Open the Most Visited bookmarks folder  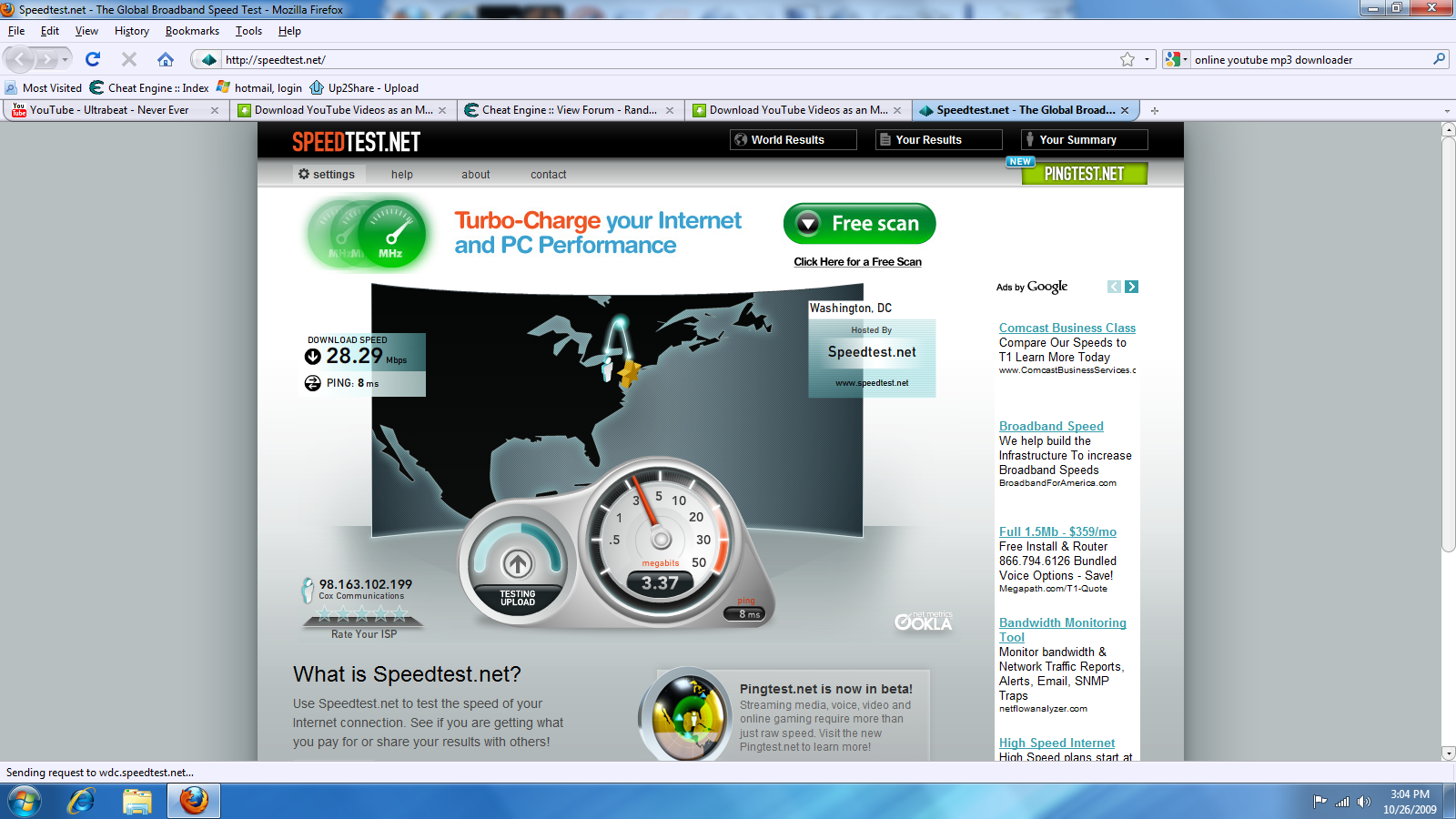[x=43, y=88]
